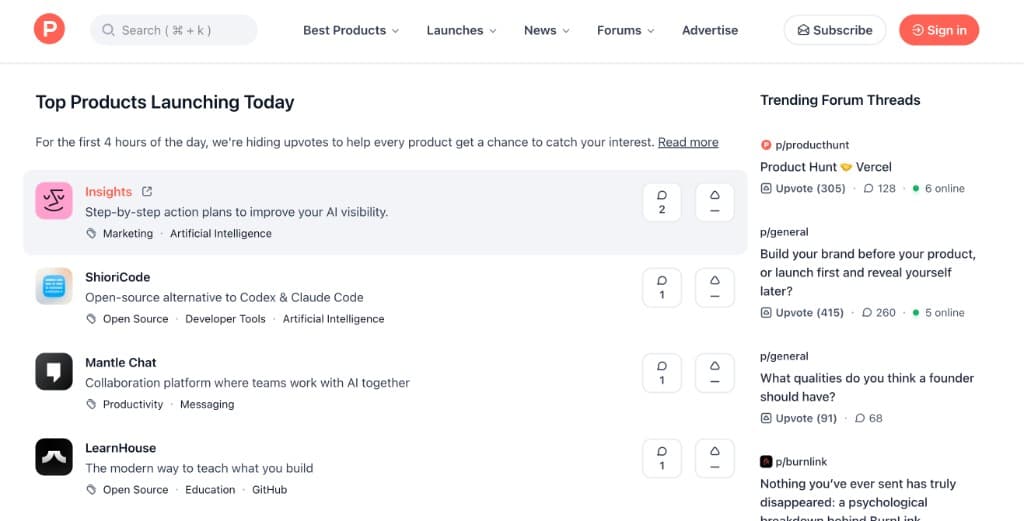Open the Build your brand thread
This screenshot has height=521, width=1024.
click(868, 272)
